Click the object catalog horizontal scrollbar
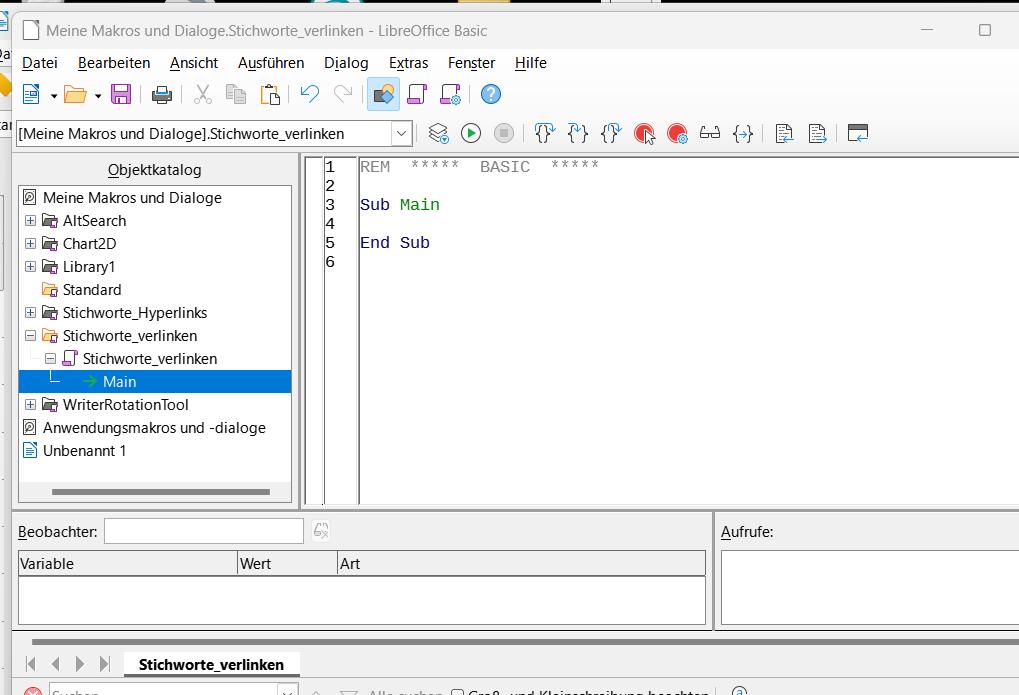This screenshot has height=695, width=1019. point(160,492)
